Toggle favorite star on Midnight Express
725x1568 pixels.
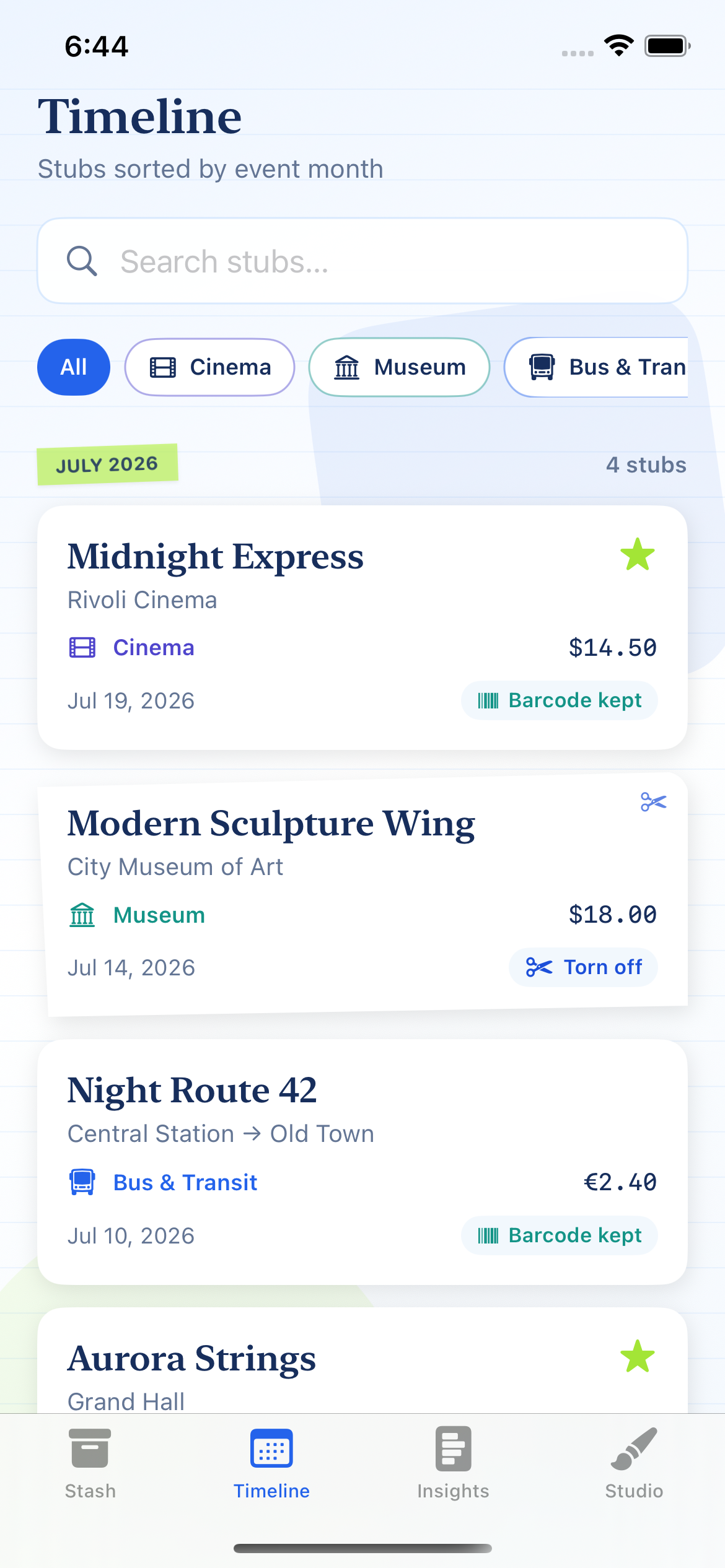coord(638,554)
